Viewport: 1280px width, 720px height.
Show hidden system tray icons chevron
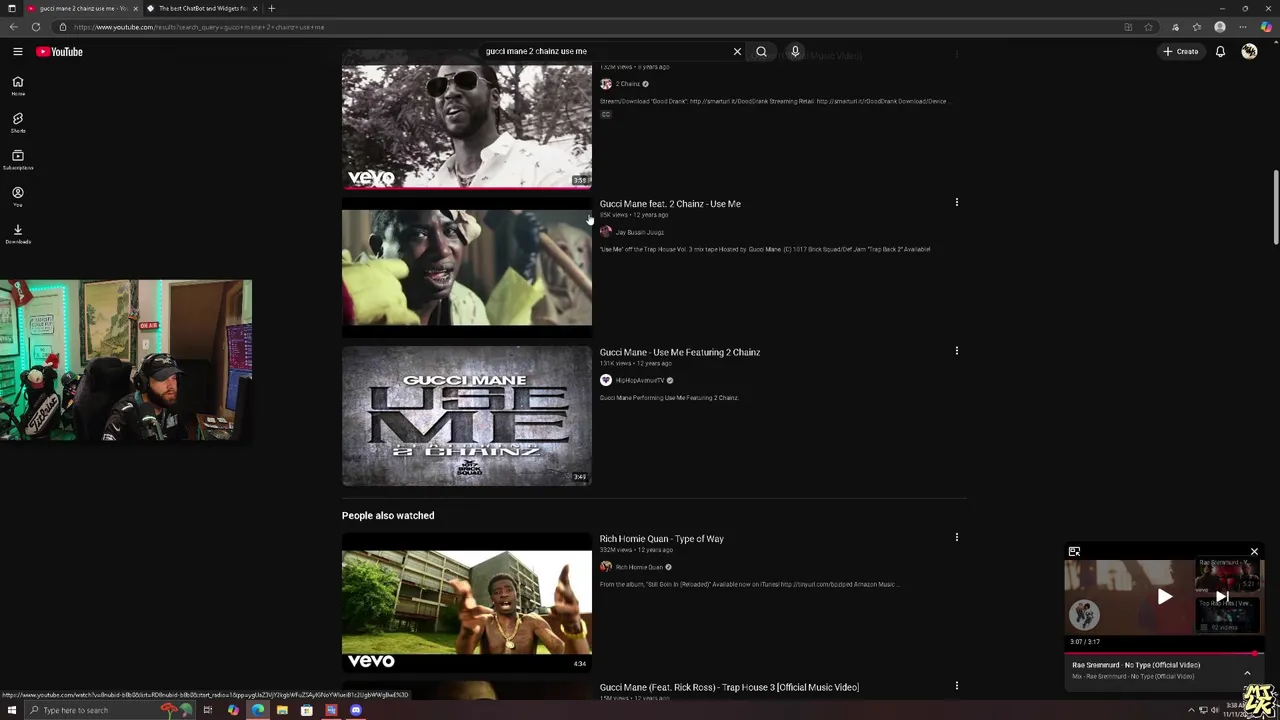[1191, 710]
